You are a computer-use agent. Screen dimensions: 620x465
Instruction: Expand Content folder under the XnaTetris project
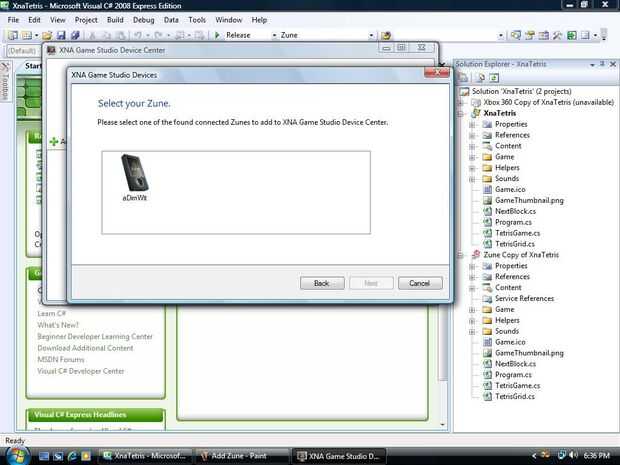coord(472,146)
